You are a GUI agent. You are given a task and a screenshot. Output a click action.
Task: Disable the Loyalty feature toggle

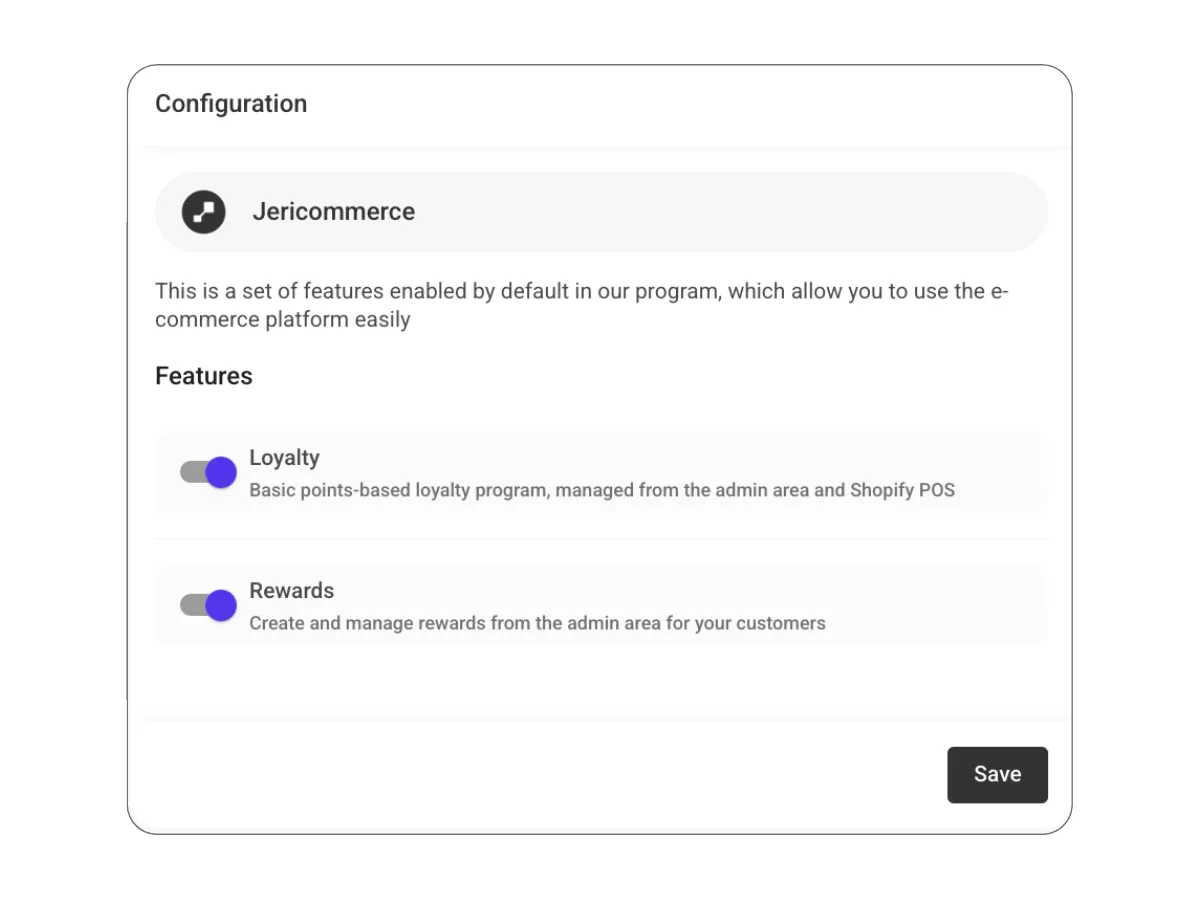click(208, 472)
